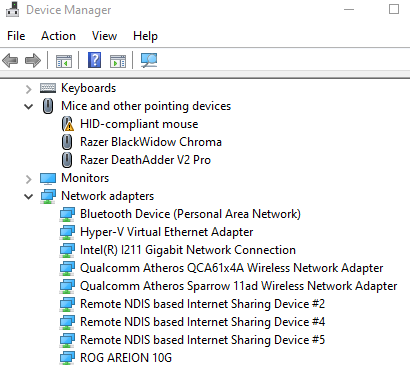Click the ROG AREION 10G adapter icon

(x=67, y=358)
